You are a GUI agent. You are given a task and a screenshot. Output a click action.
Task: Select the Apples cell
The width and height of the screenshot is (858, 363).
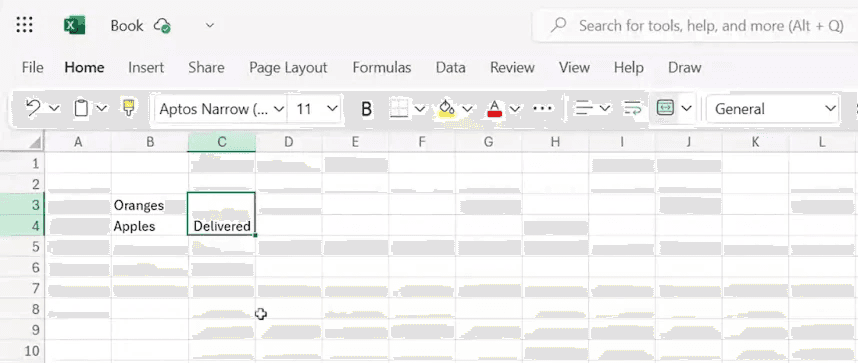click(150, 226)
